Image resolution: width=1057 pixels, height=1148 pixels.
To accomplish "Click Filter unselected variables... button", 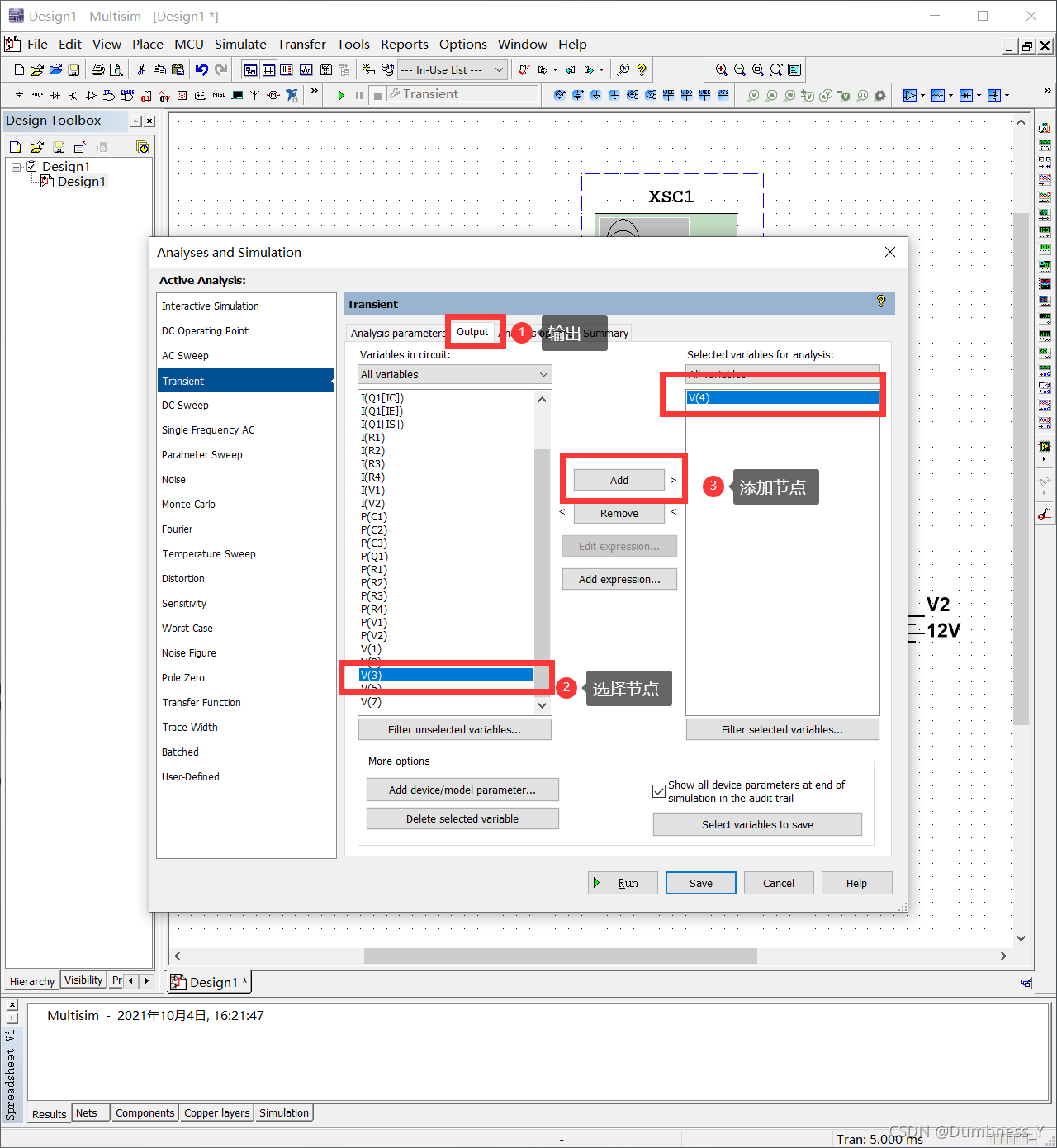I will (455, 729).
